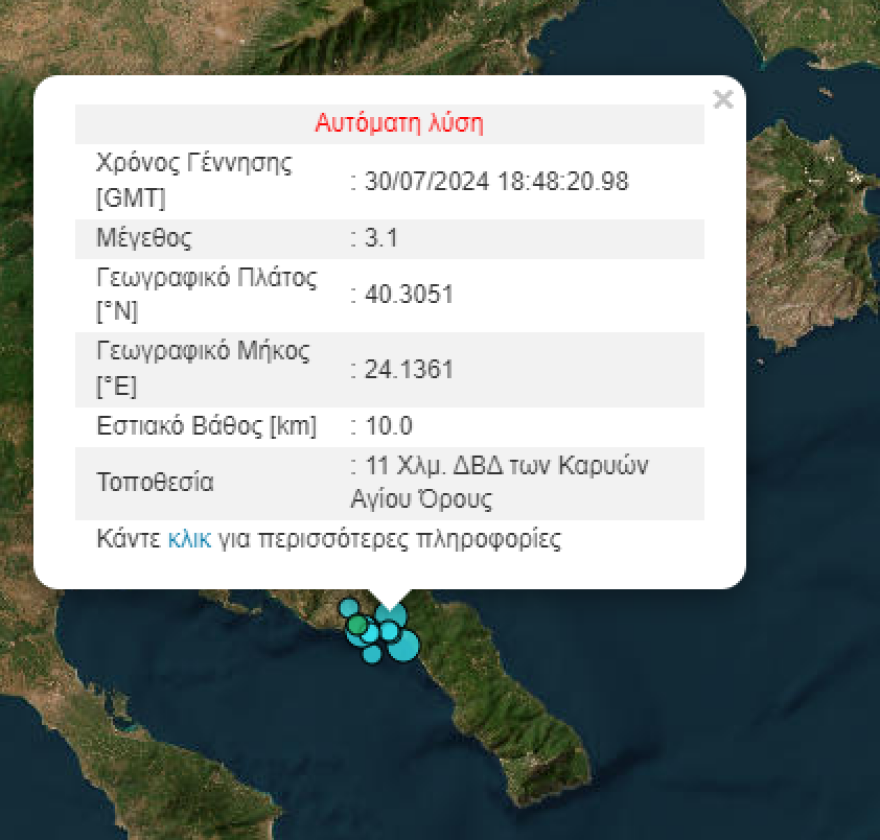880x840 pixels.
Task: Click the "Μέγεθος" row label
Action: point(144,239)
